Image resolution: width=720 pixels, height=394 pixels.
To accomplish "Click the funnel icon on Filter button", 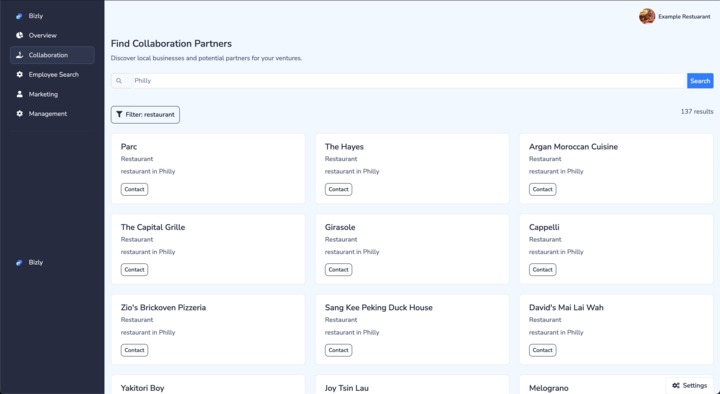I will click(119, 114).
